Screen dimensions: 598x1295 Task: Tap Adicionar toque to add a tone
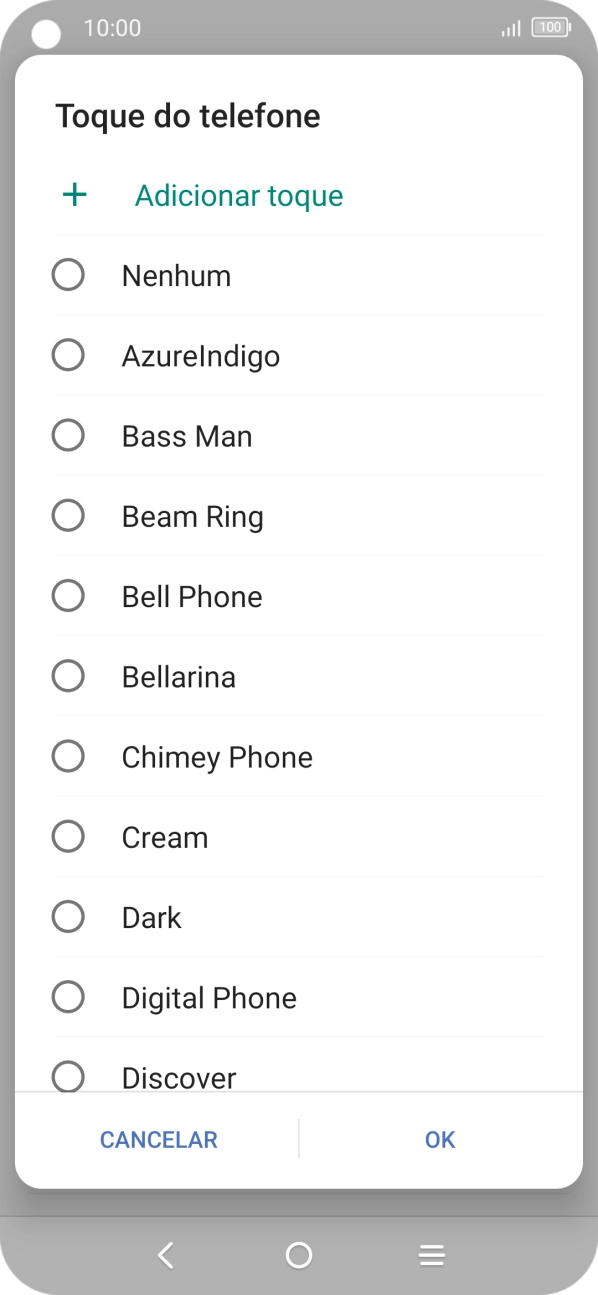238,195
